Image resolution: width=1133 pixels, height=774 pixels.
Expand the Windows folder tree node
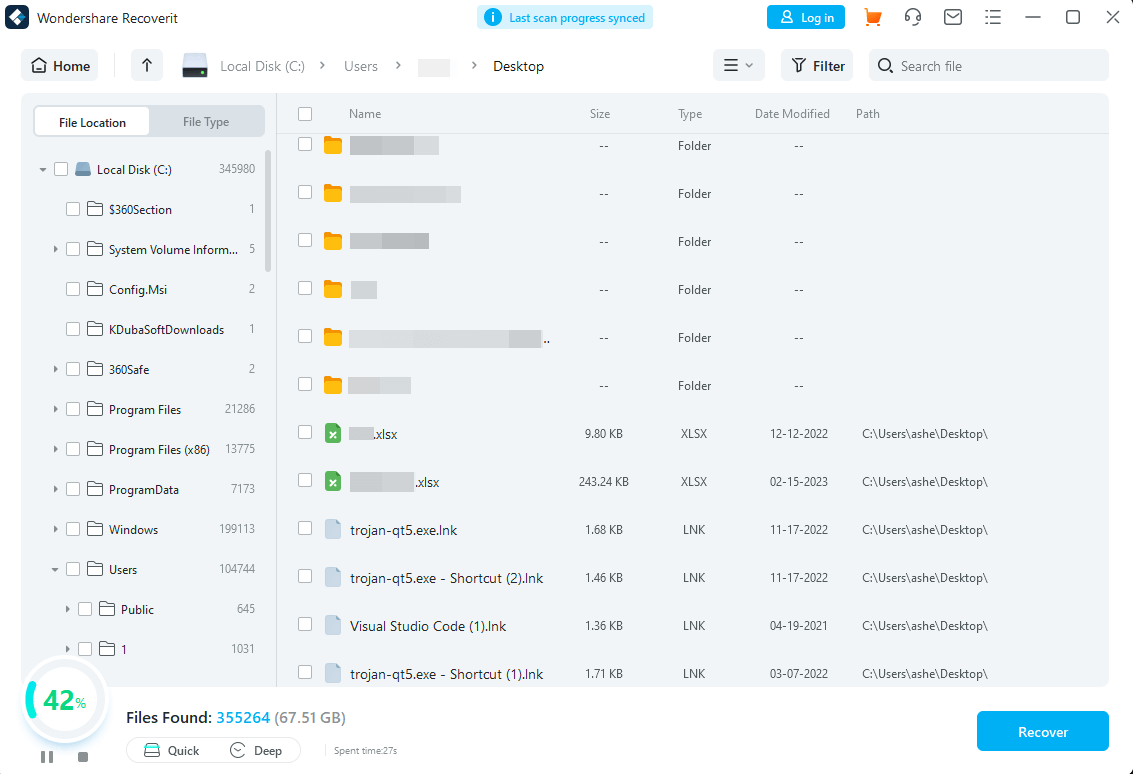click(x=56, y=530)
